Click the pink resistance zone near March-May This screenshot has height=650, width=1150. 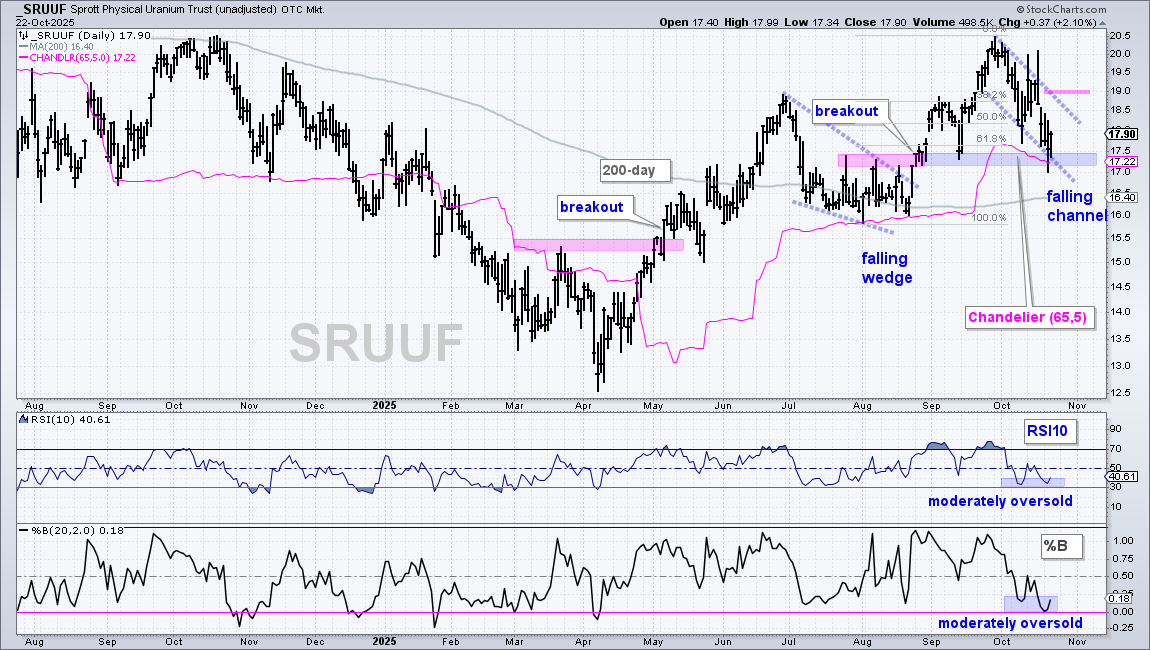(598, 245)
